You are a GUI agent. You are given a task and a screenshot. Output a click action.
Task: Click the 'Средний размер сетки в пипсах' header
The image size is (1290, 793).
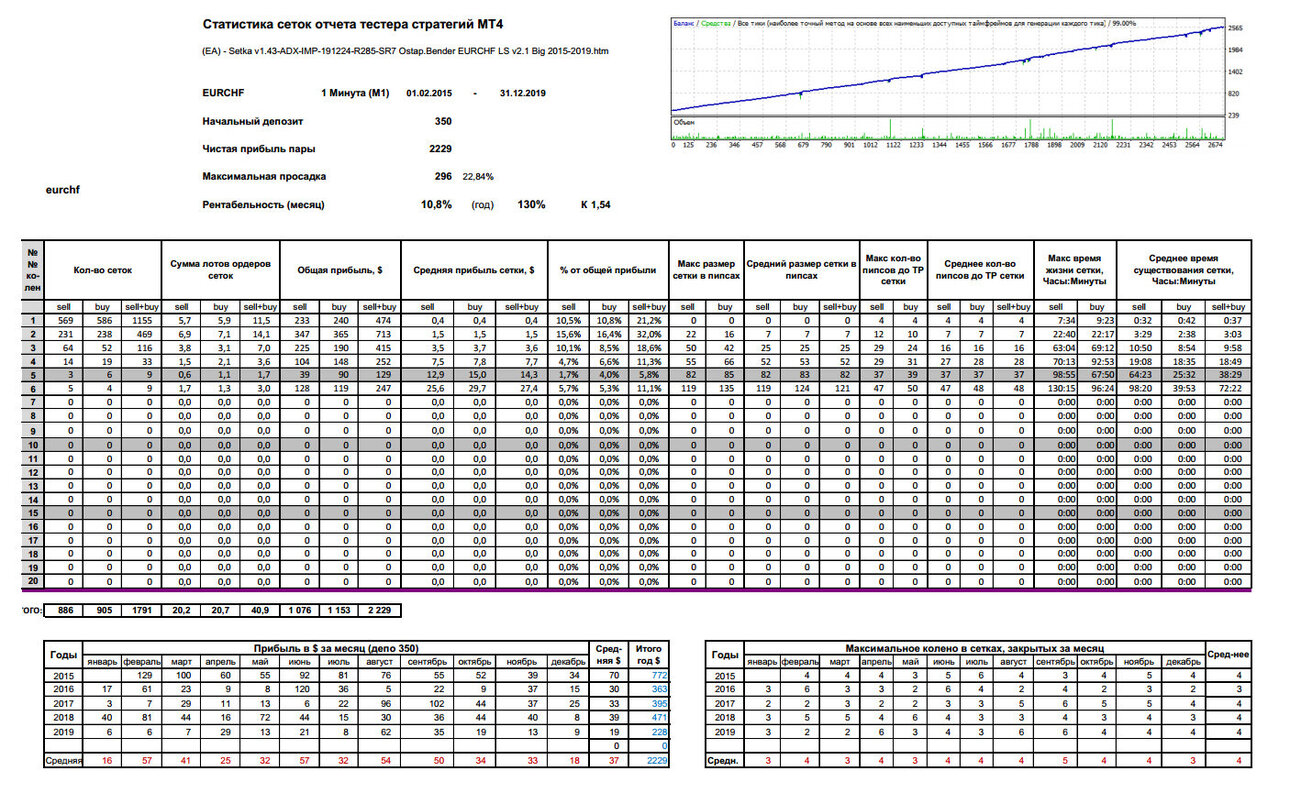click(x=802, y=270)
